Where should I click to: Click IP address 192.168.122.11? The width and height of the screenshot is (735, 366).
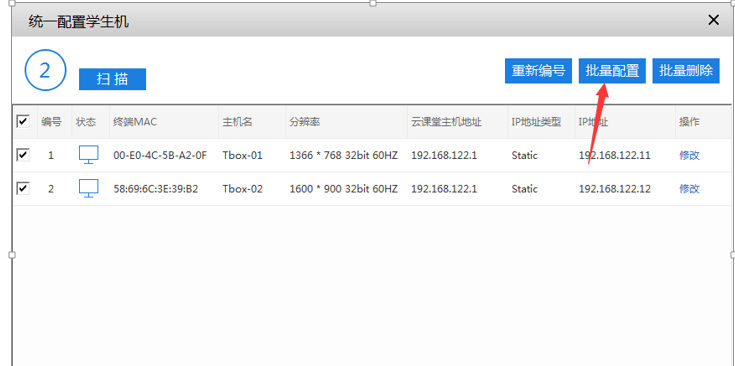tap(615, 156)
